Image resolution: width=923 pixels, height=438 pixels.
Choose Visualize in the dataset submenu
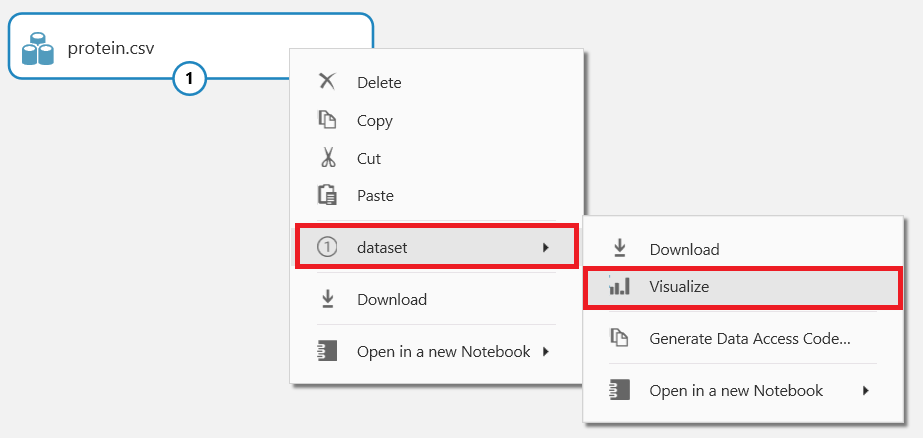pos(679,286)
